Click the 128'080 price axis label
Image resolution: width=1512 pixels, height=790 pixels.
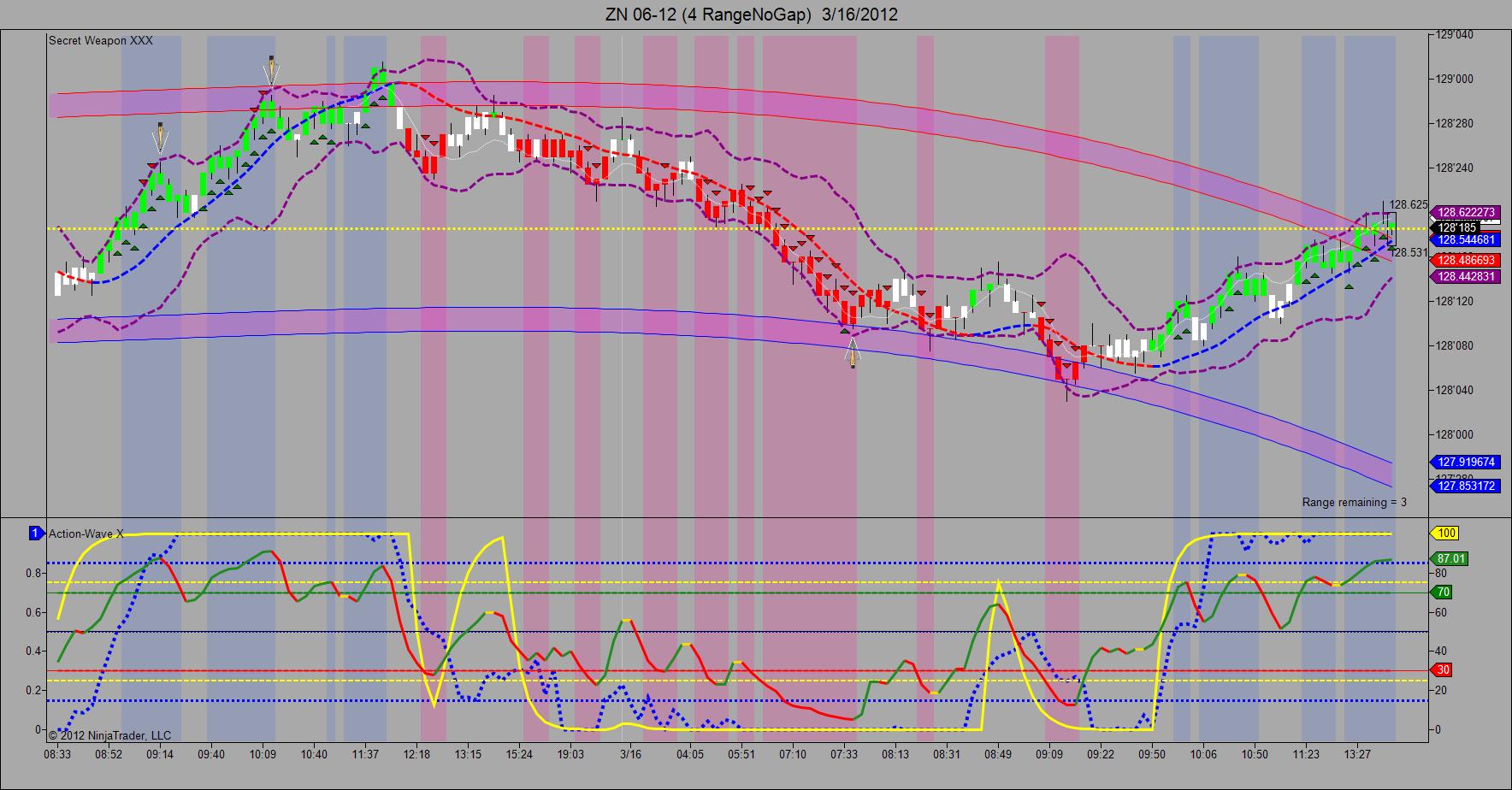1454,346
